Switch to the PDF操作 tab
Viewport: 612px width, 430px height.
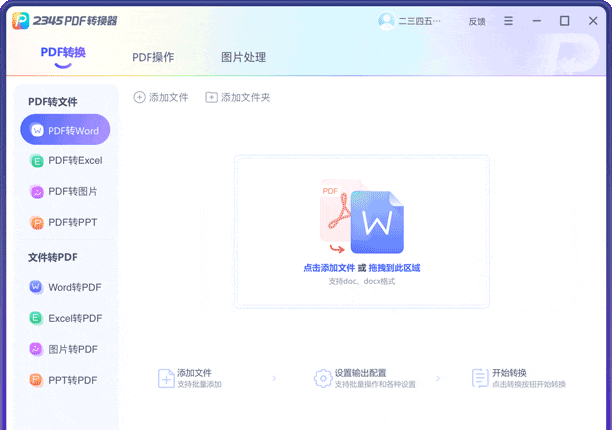(x=153, y=57)
